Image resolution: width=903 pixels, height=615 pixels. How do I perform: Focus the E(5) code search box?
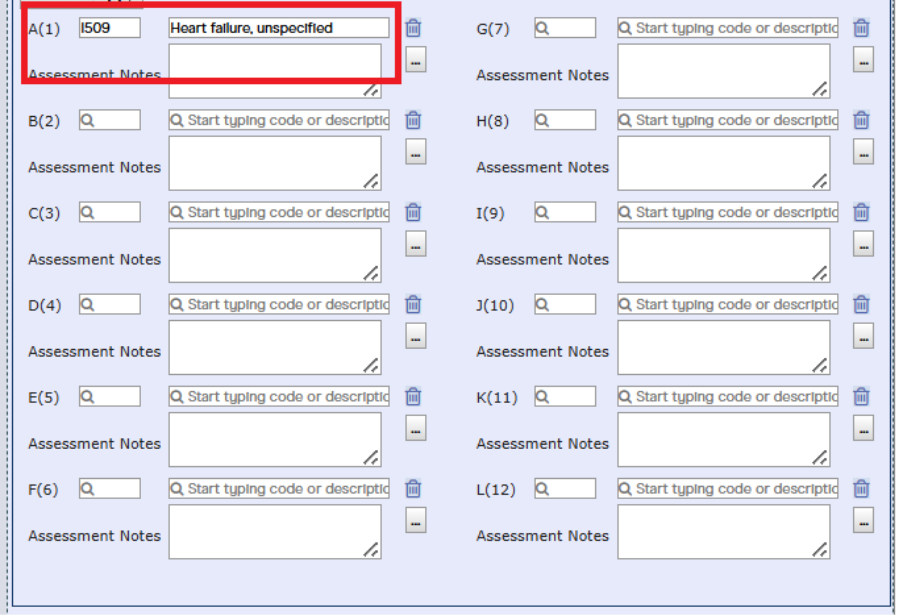click(109, 396)
